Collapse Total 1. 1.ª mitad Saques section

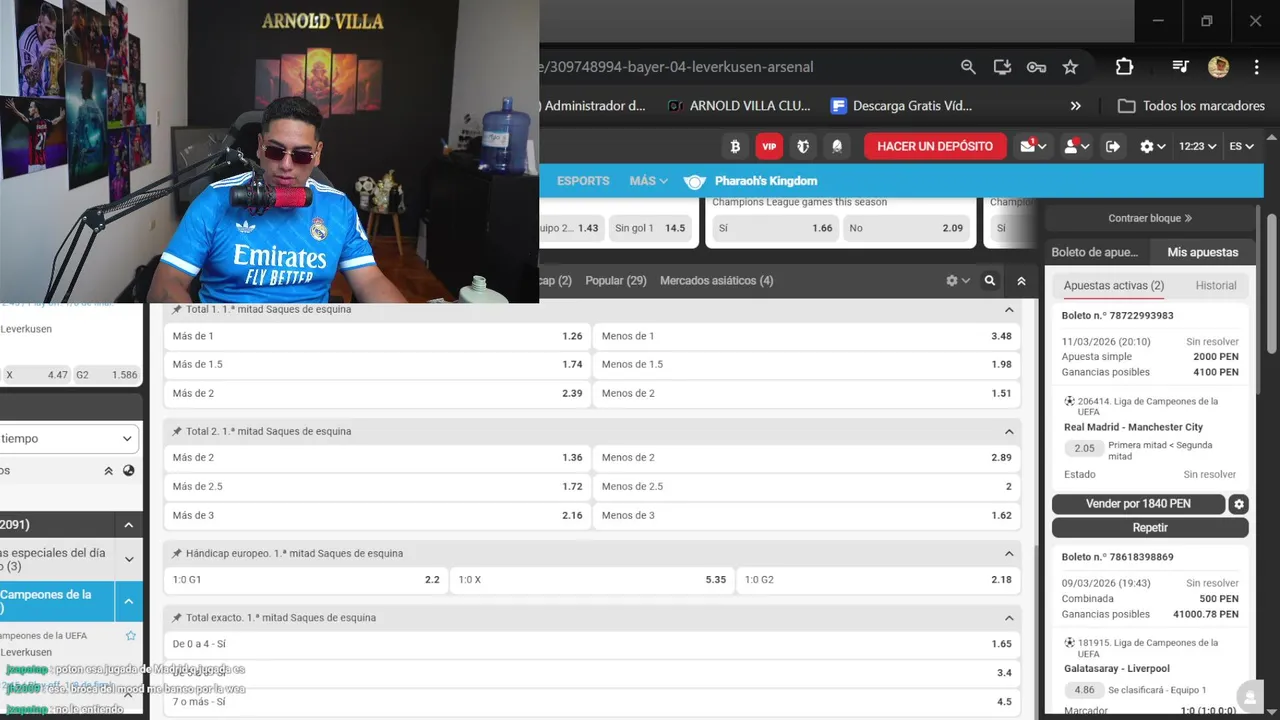click(x=1009, y=310)
